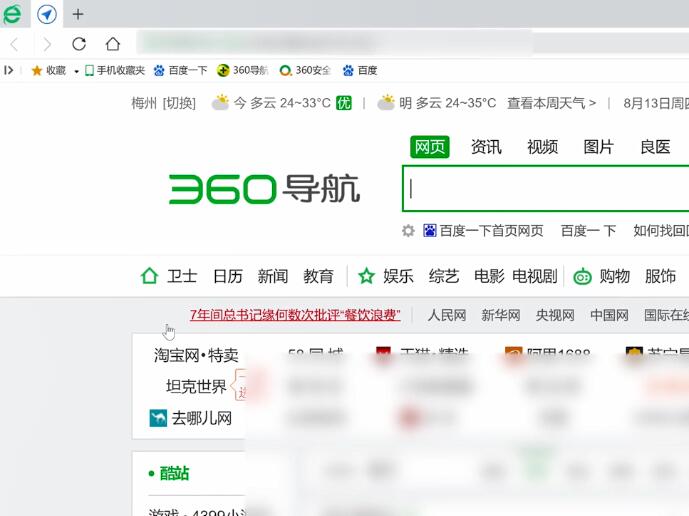Click the 360 browser logo icon

tap(12, 14)
